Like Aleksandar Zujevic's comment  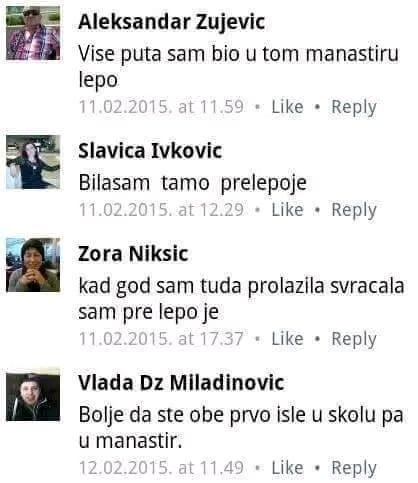287,107
